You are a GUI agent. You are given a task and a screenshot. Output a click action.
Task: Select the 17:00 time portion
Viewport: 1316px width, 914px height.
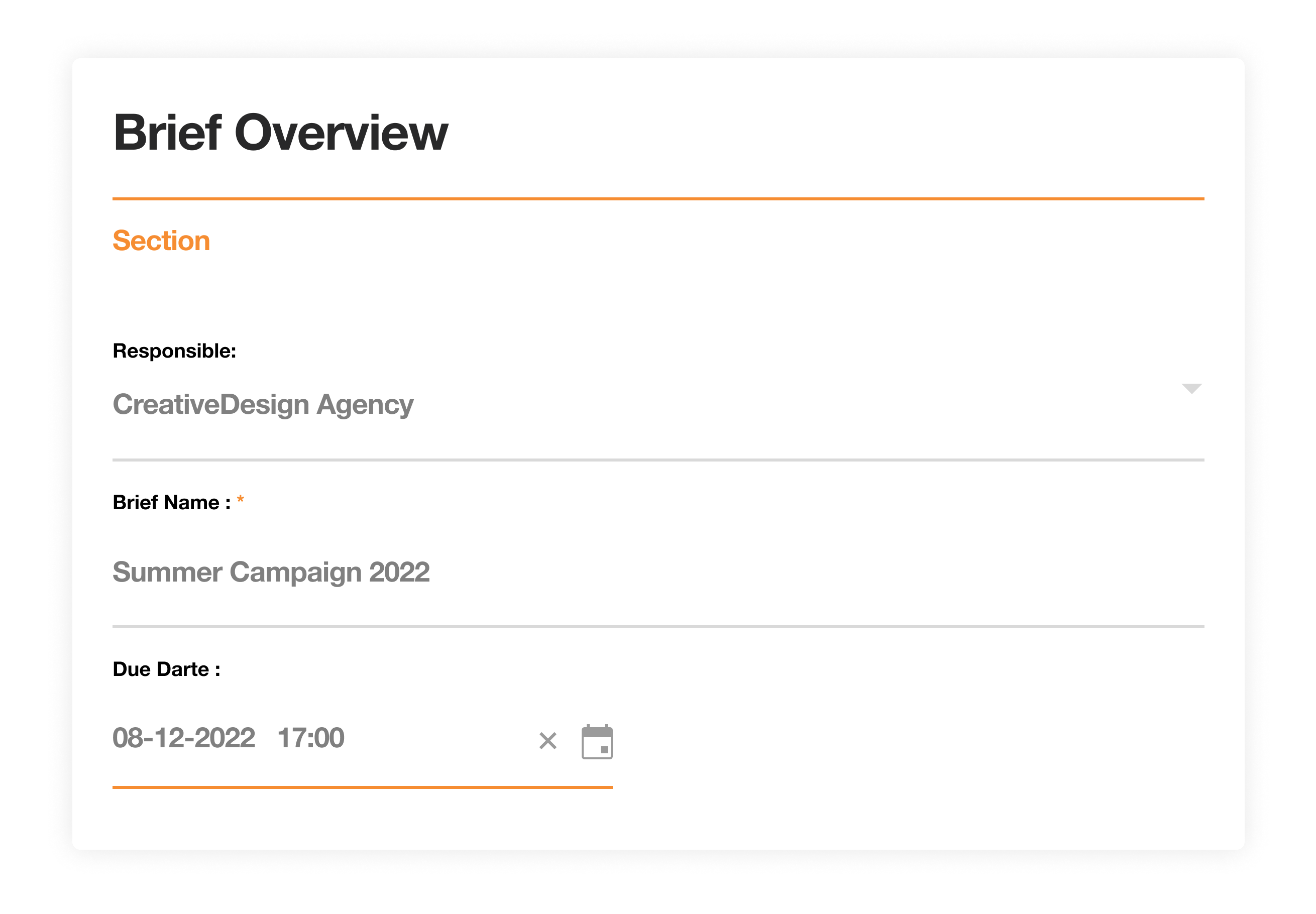311,737
